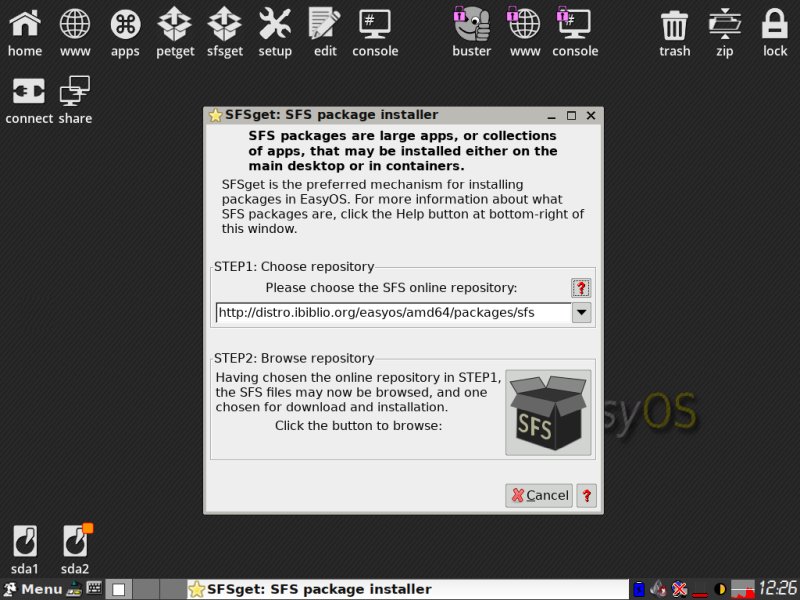
Task: Maximize the SFSget window
Action: 571,116
